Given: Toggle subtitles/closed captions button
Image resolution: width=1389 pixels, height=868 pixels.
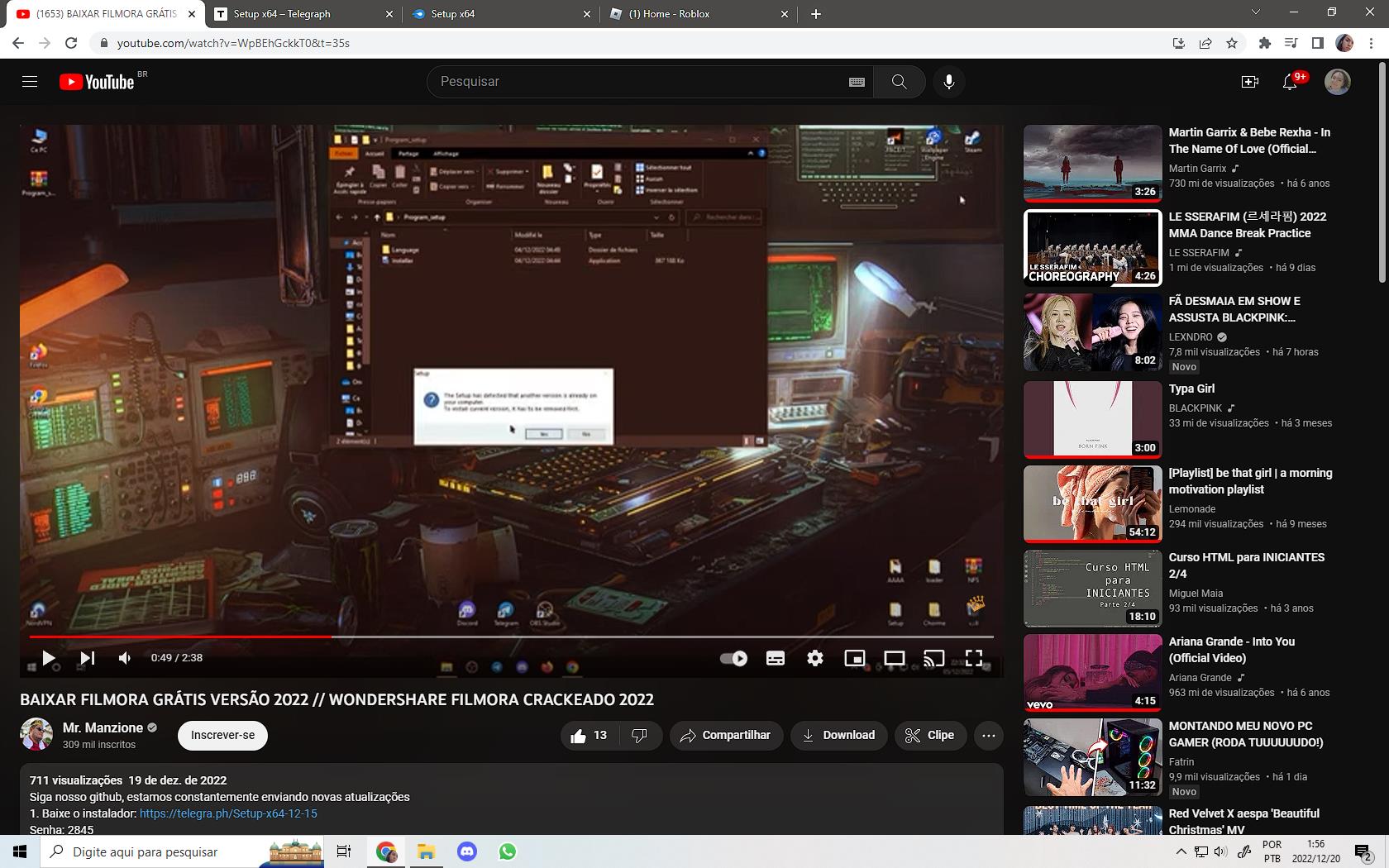Looking at the screenshot, I should 776,658.
